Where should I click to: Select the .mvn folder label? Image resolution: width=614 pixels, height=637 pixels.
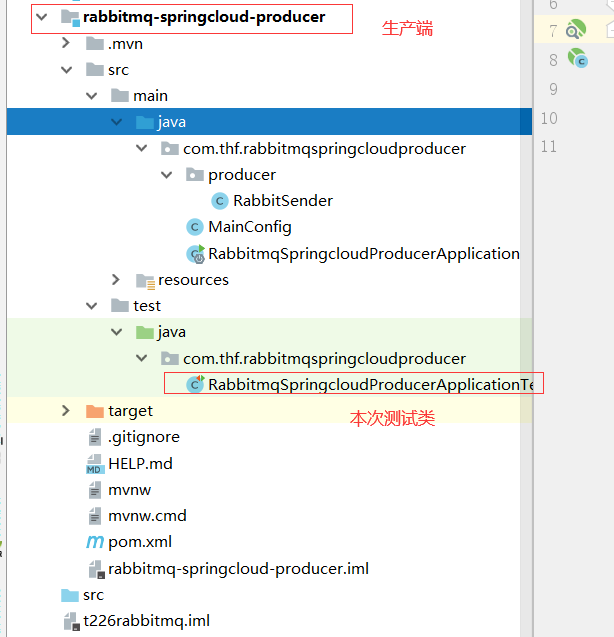[x=126, y=44]
